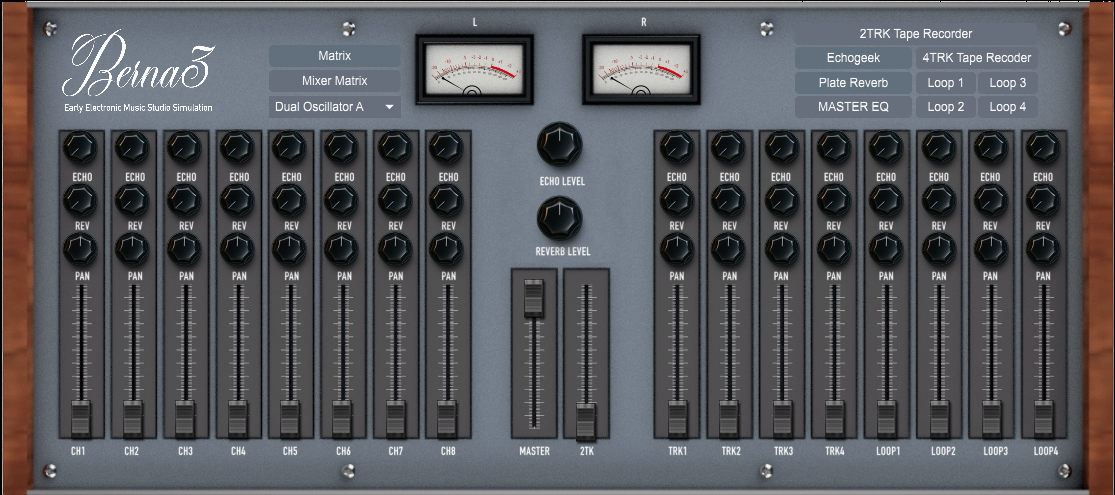Click the LOOP1 ECHO knob

[x=886, y=148]
